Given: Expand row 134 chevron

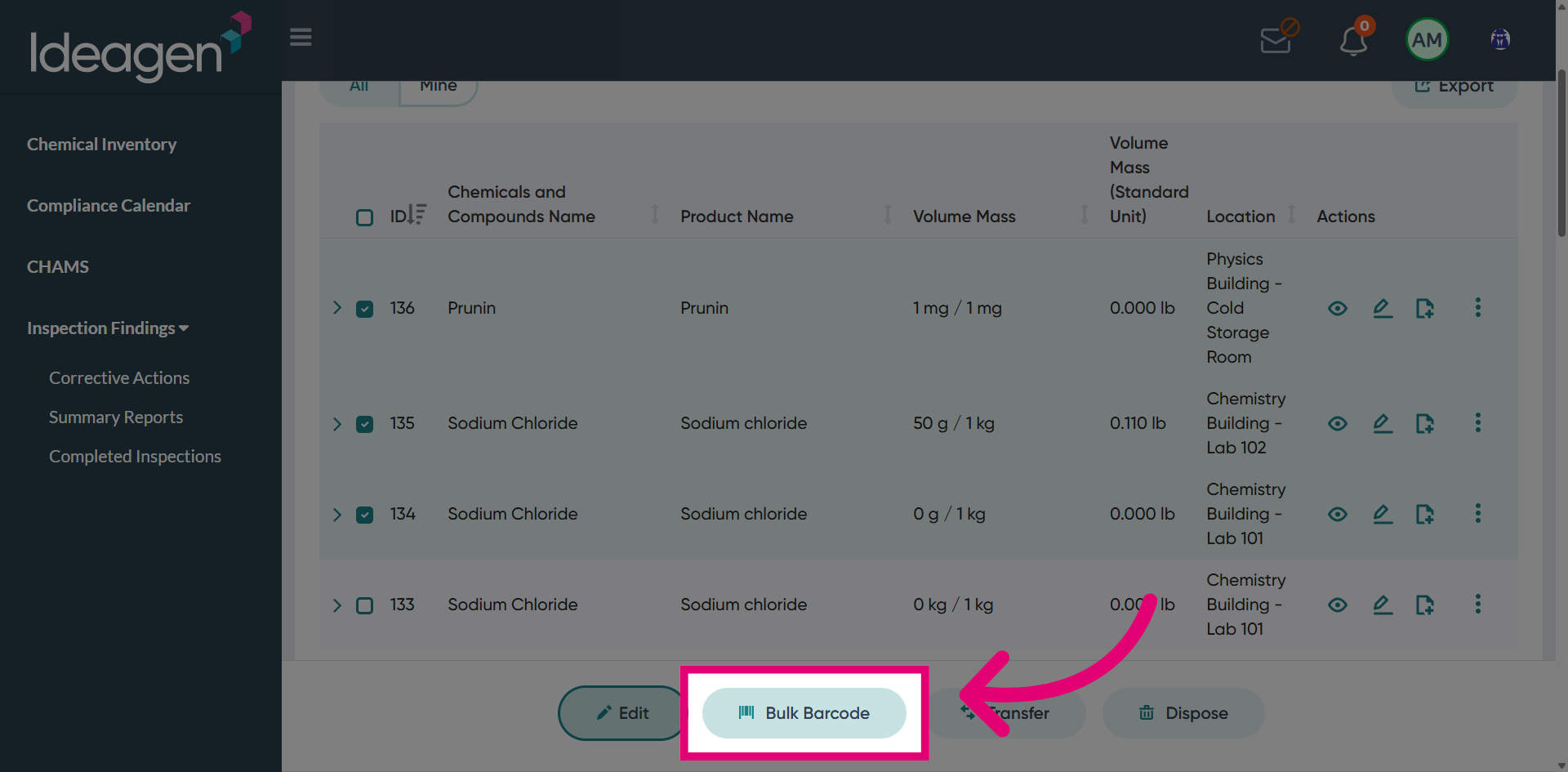Looking at the screenshot, I should tap(336, 514).
